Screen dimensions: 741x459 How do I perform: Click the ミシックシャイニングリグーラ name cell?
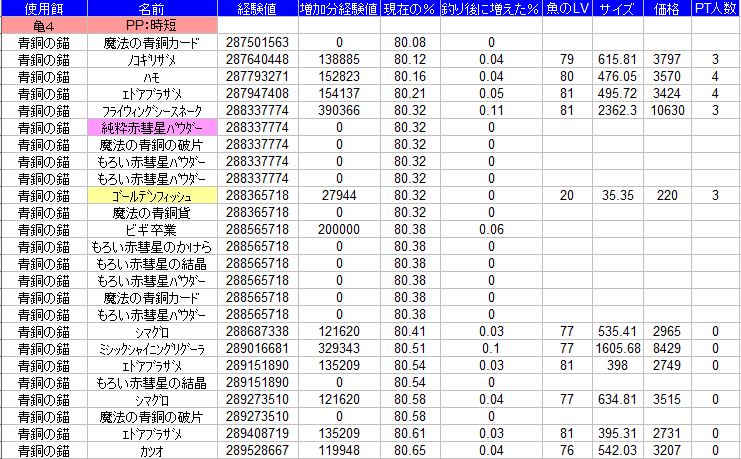tap(151, 348)
